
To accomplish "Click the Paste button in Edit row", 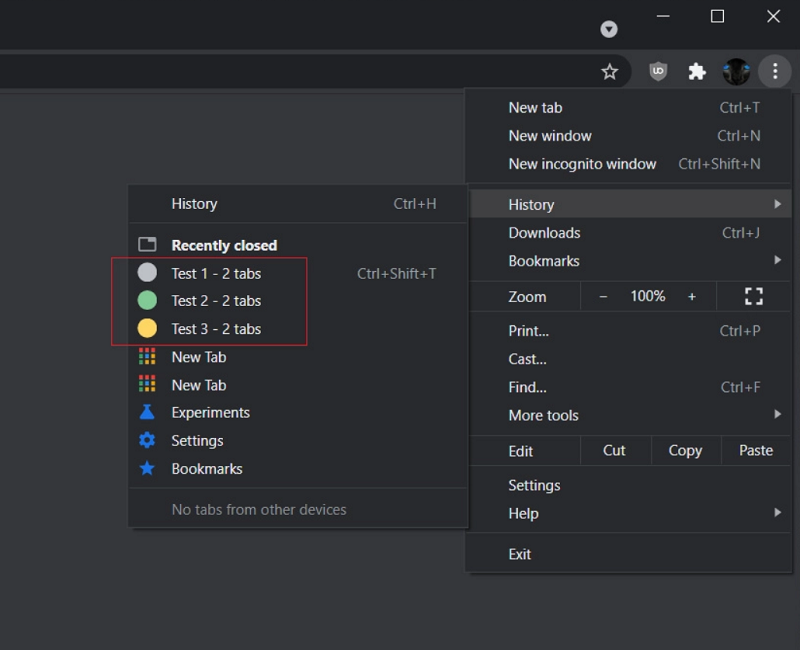I will (756, 451).
